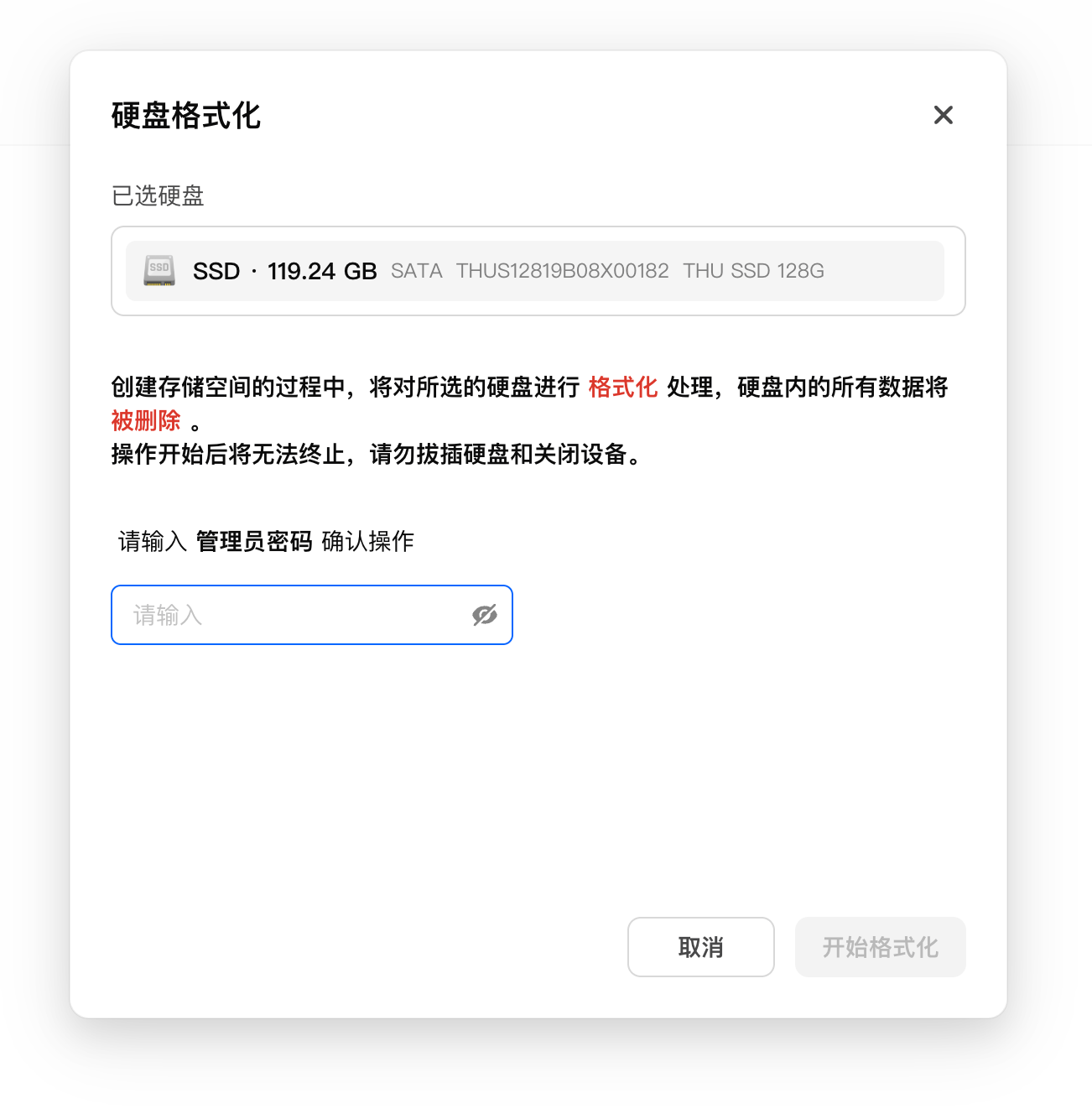1092x1119 pixels.
Task: Click the 请输入 管理员密码 确认操作 label
Action: tap(267, 541)
